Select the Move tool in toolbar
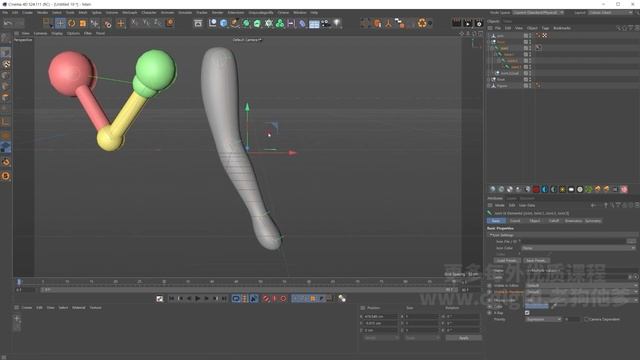Viewport: 640px width, 360px height. coord(60,23)
